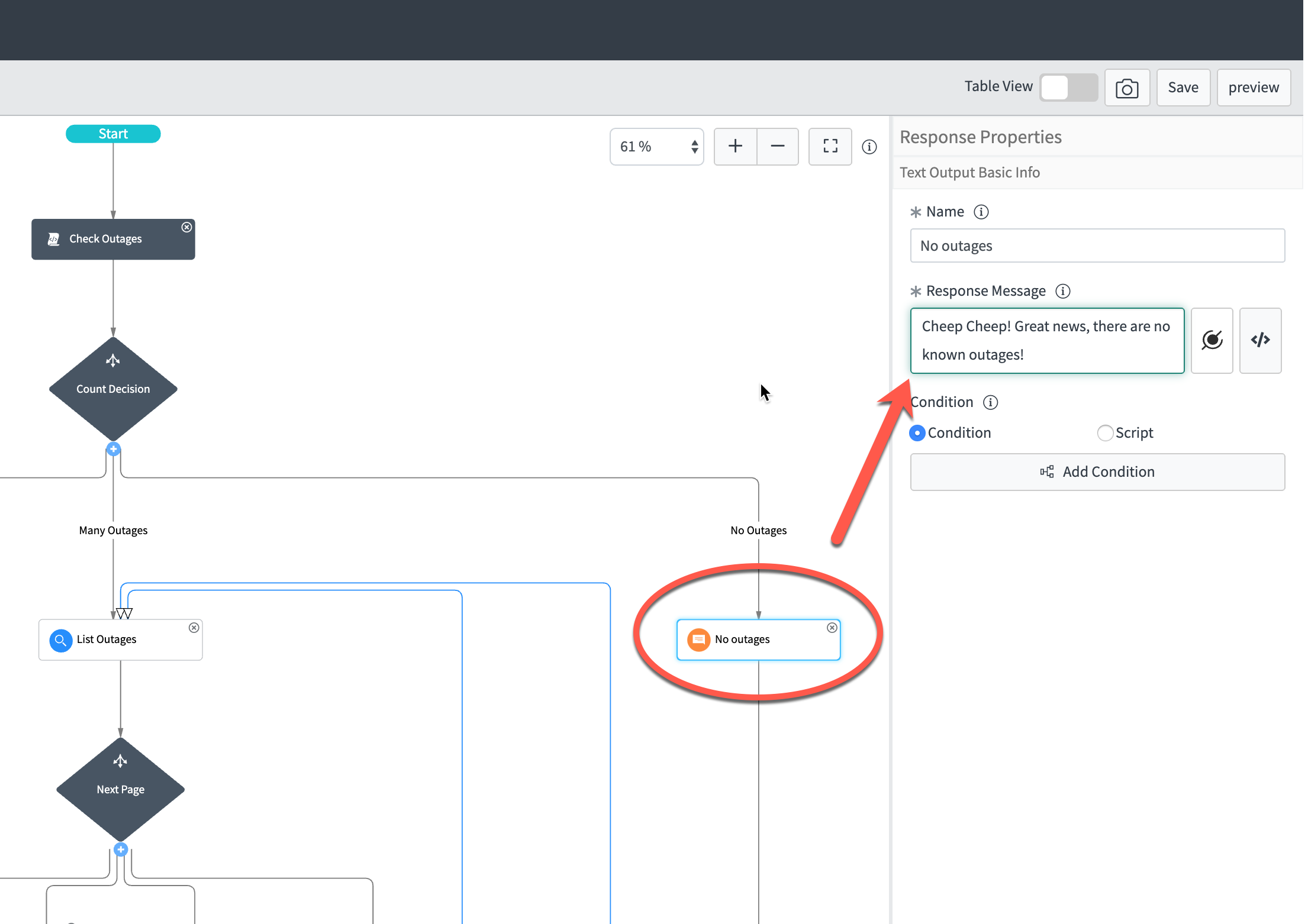Click the Add Condition button

pos(1097,471)
